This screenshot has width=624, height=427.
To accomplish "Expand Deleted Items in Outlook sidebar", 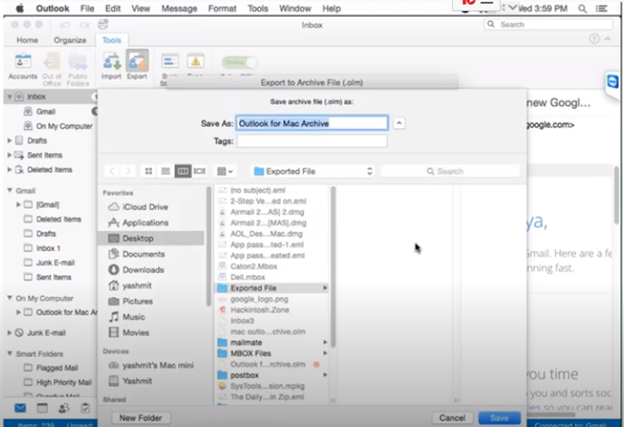I will point(9,170).
